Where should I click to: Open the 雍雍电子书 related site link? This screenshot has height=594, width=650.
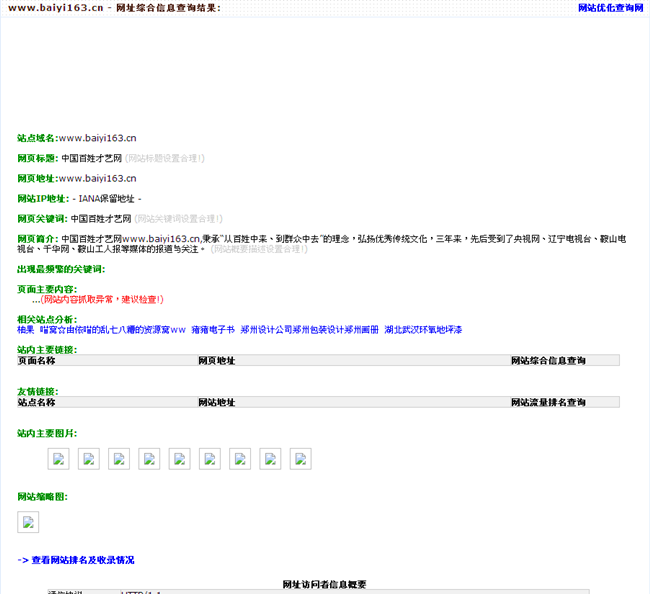[213, 329]
